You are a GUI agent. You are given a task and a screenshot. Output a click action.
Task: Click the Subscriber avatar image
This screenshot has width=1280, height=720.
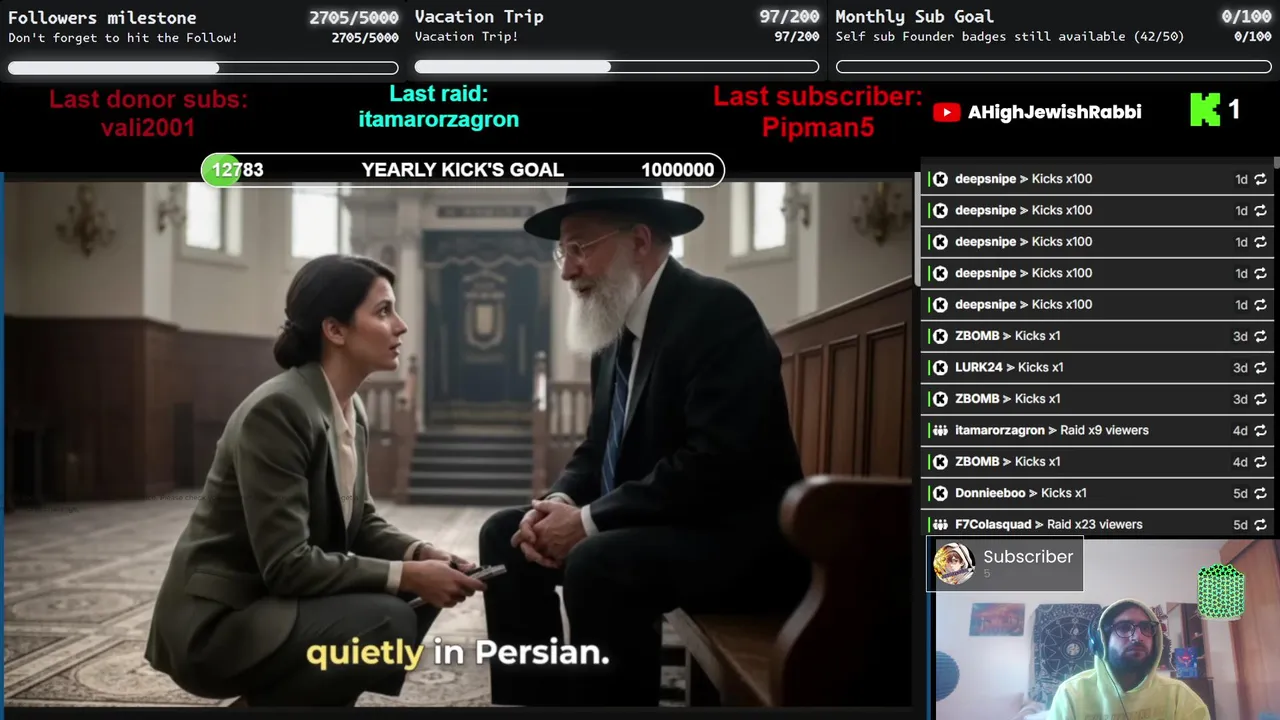[954, 564]
